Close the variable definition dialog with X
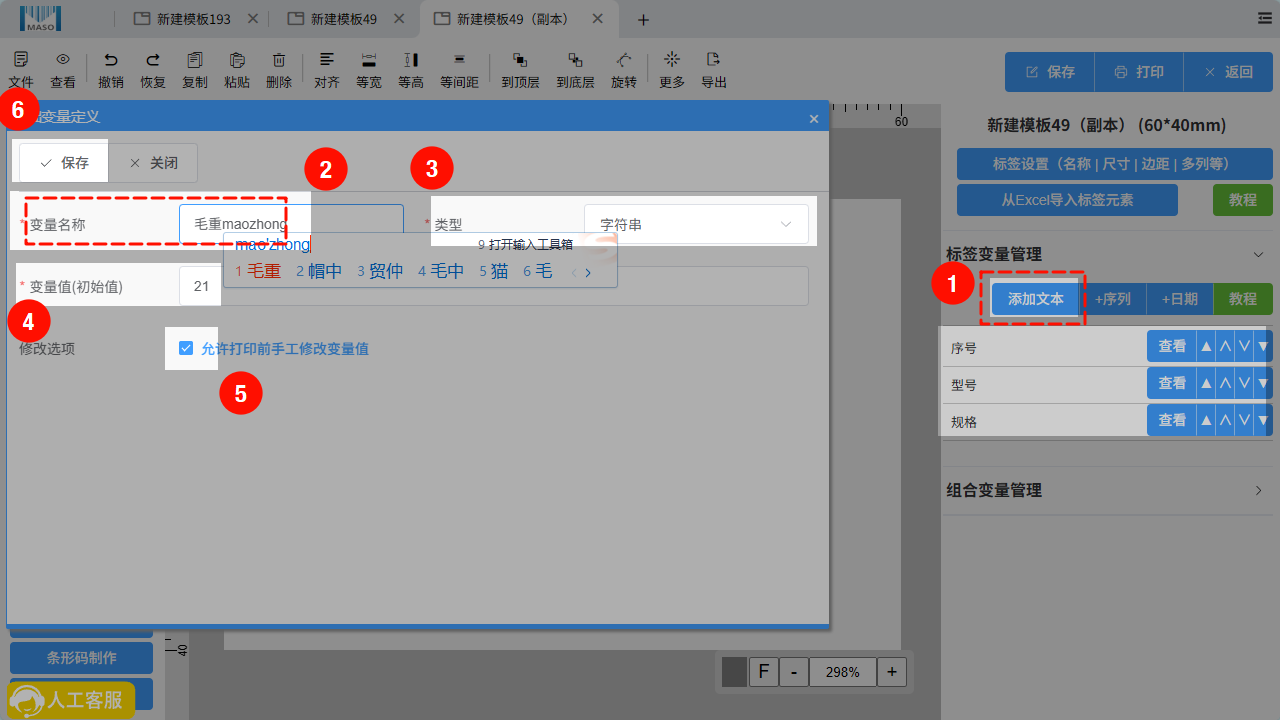Image resolution: width=1280 pixels, height=720 pixels. (x=814, y=118)
